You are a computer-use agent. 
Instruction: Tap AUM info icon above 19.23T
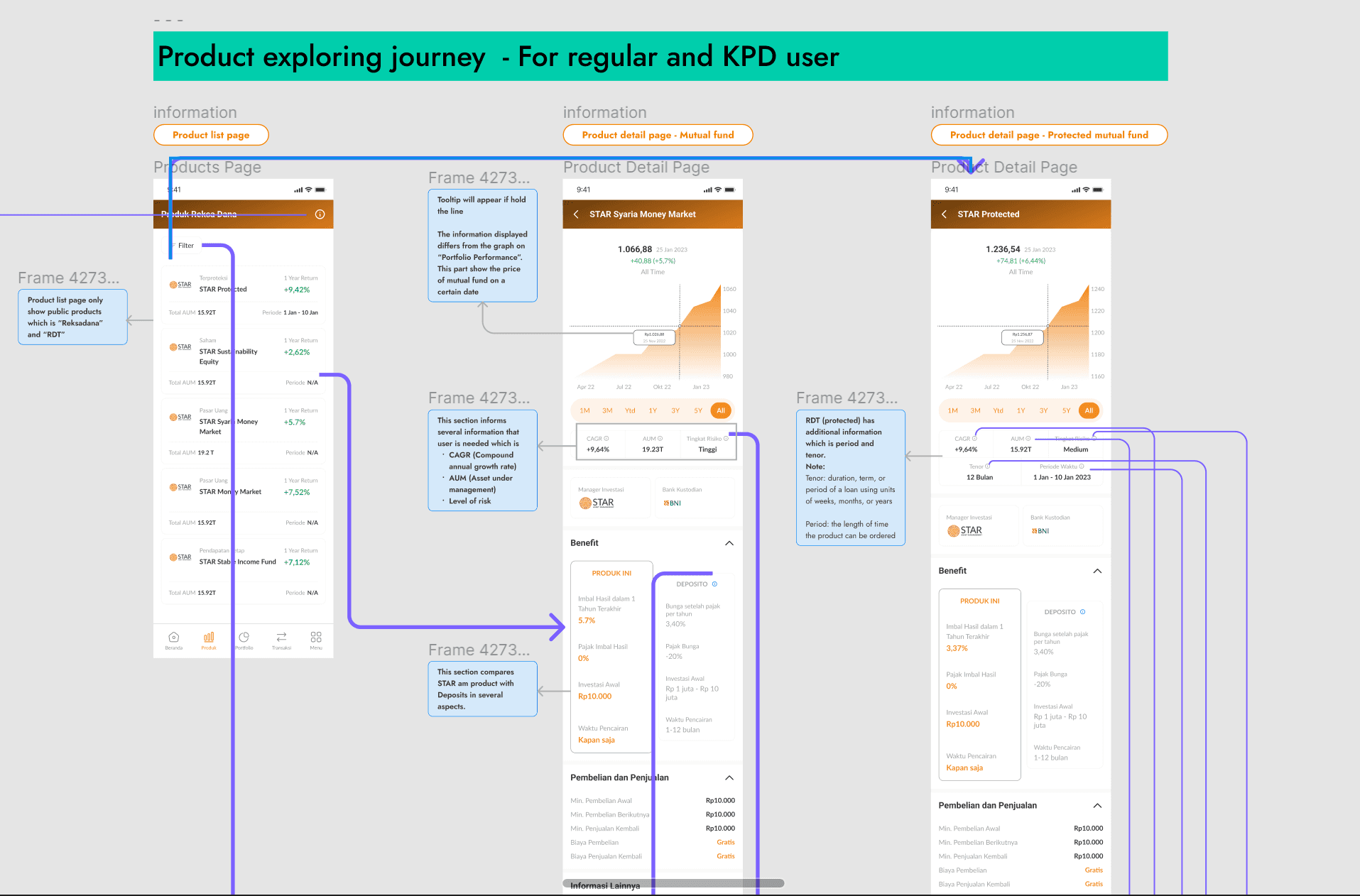pyautogui.click(x=660, y=439)
